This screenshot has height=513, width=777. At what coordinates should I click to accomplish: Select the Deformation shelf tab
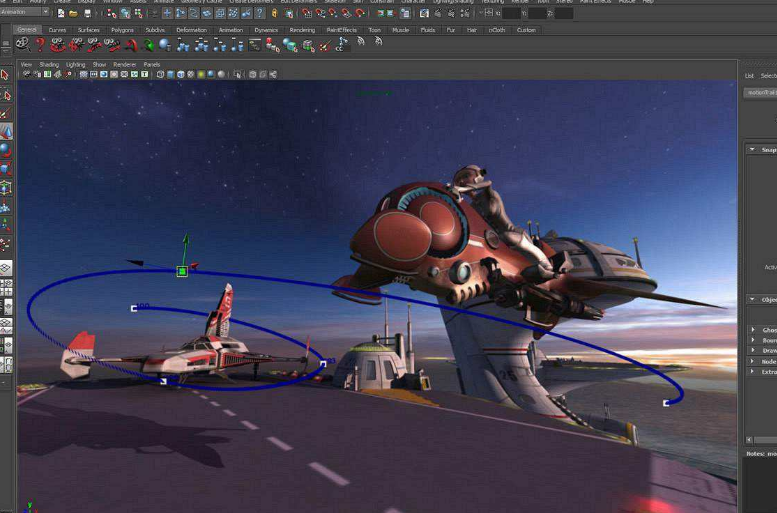click(x=192, y=30)
